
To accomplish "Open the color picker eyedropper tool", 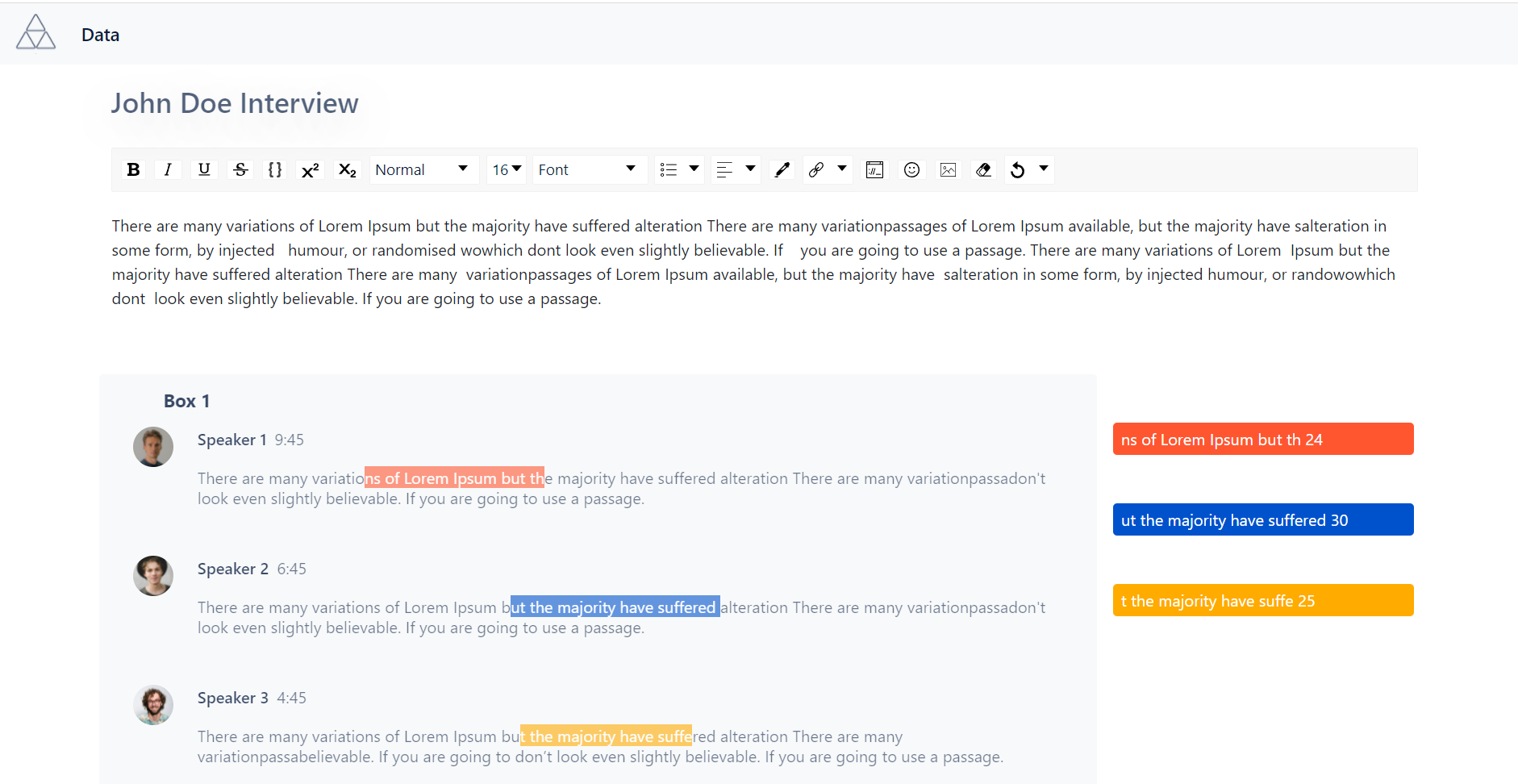I will click(782, 169).
